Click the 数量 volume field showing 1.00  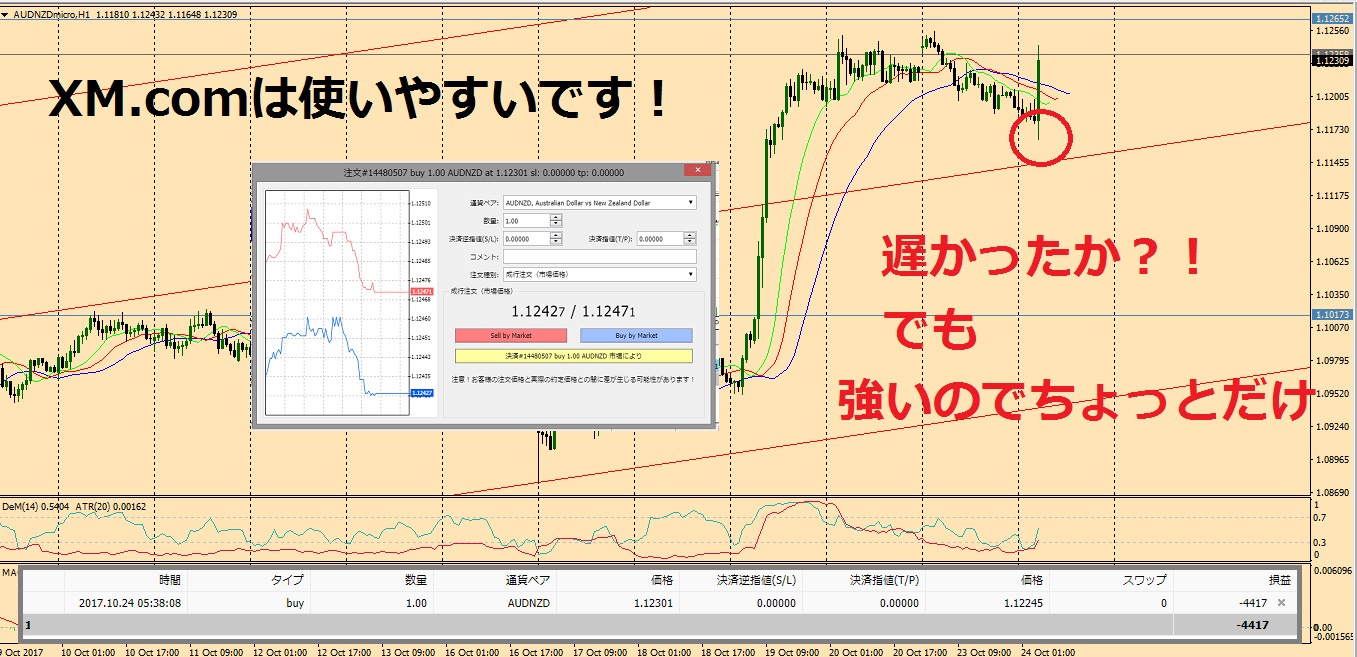[526, 221]
